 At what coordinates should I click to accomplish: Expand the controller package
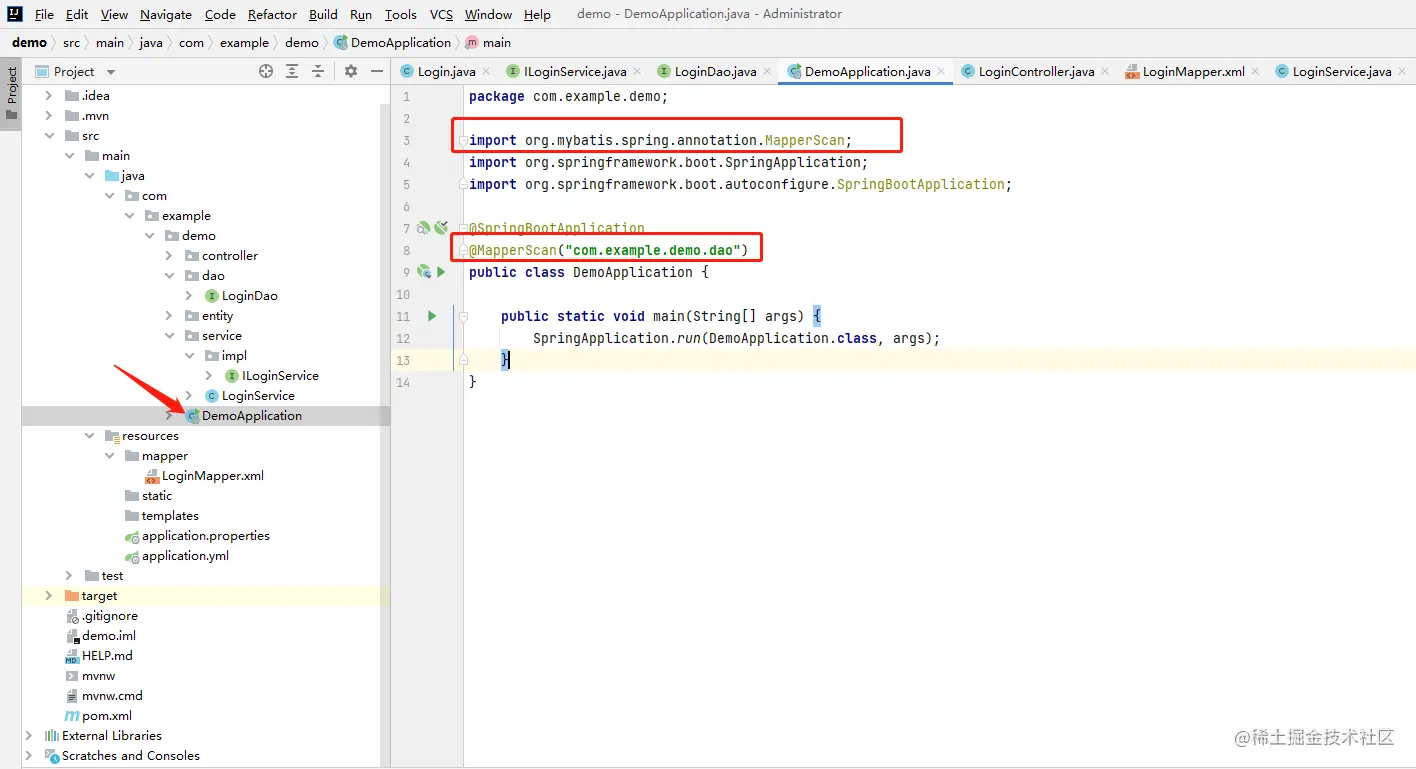click(x=169, y=256)
